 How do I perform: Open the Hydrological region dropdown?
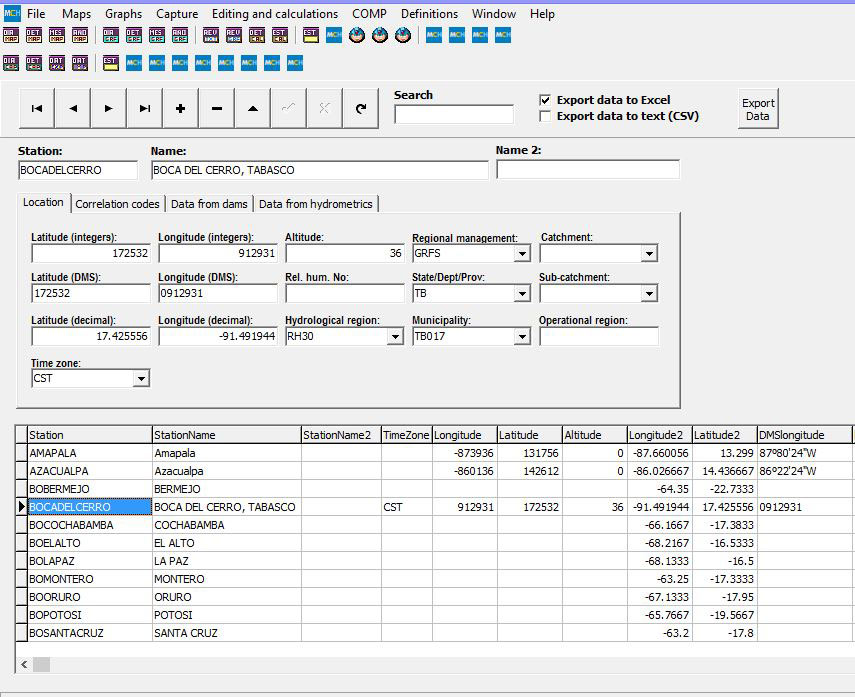coord(395,337)
